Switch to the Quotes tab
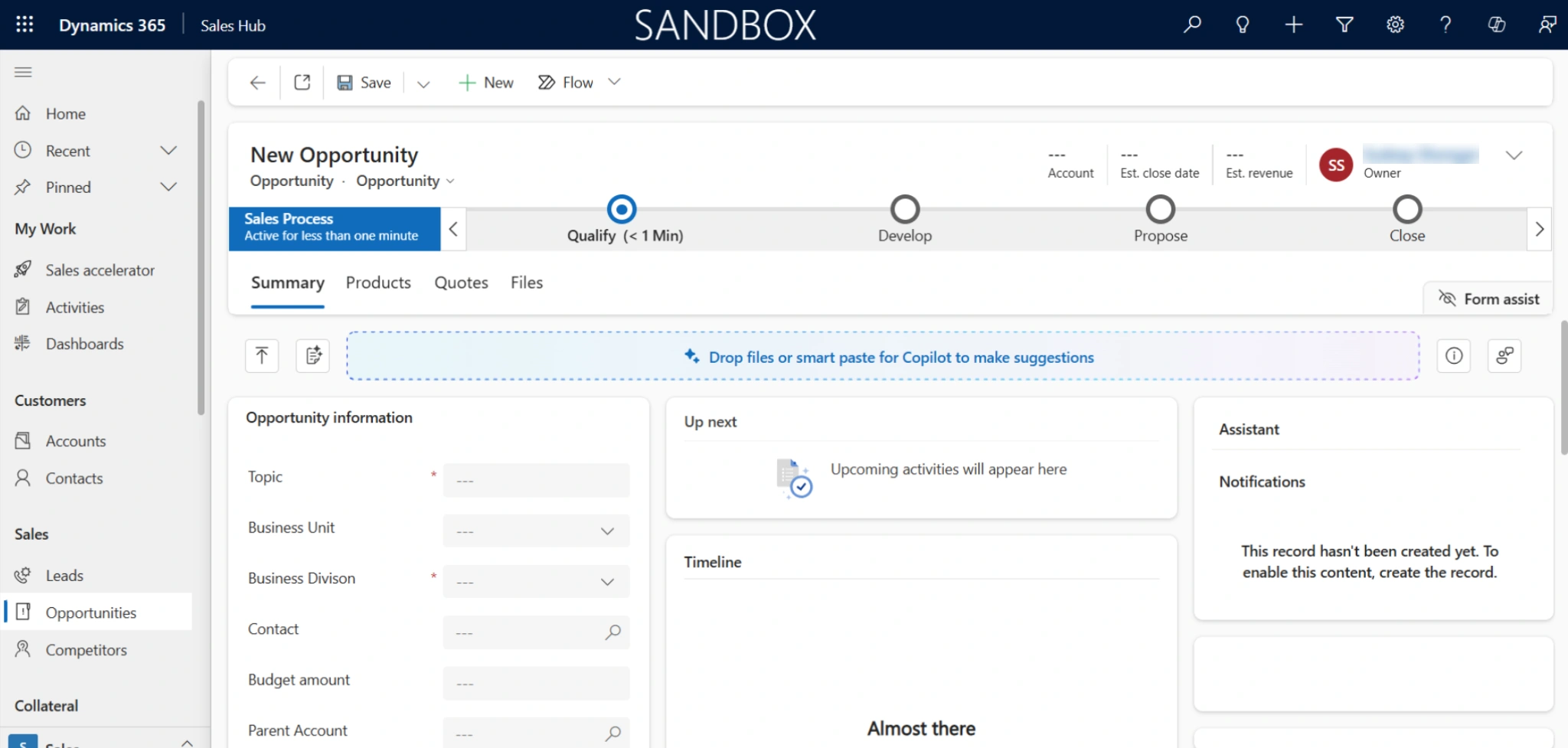This screenshot has height=748, width=1568. tap(461, 283)
